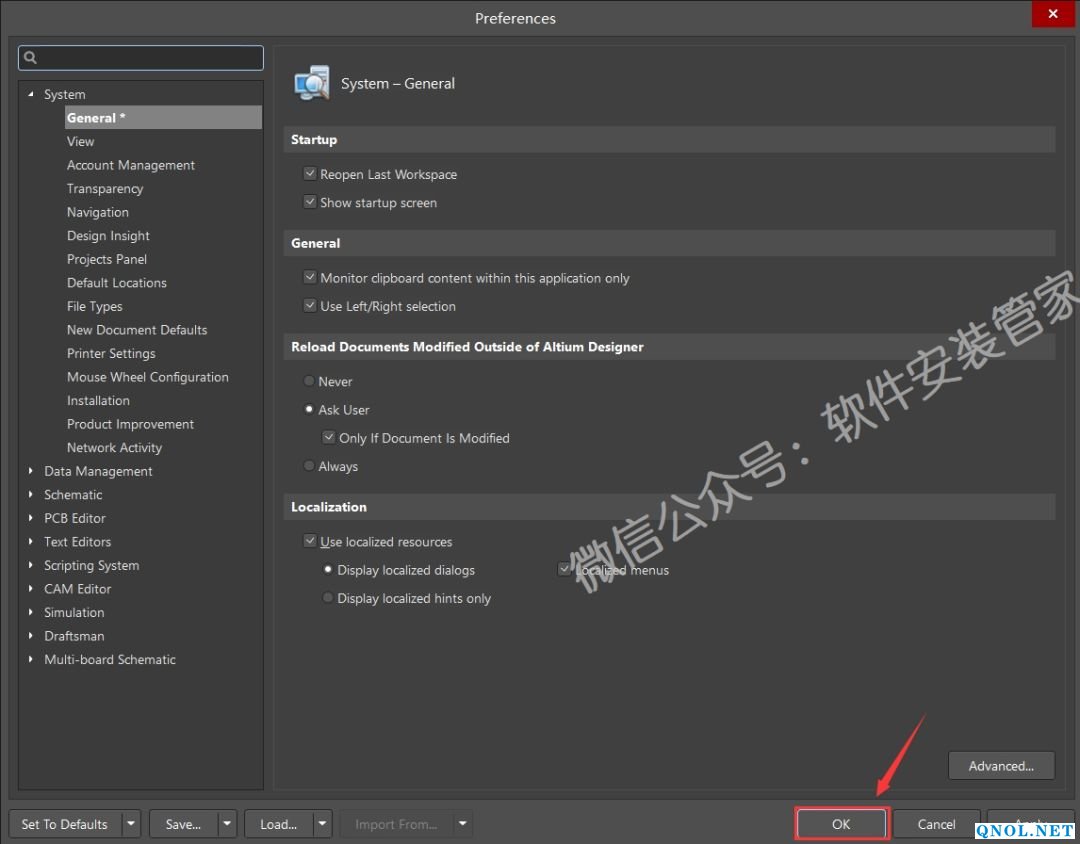
Task: Open the Save dropdown arrow
Action: pyautogui.click(x=227, y=824)
